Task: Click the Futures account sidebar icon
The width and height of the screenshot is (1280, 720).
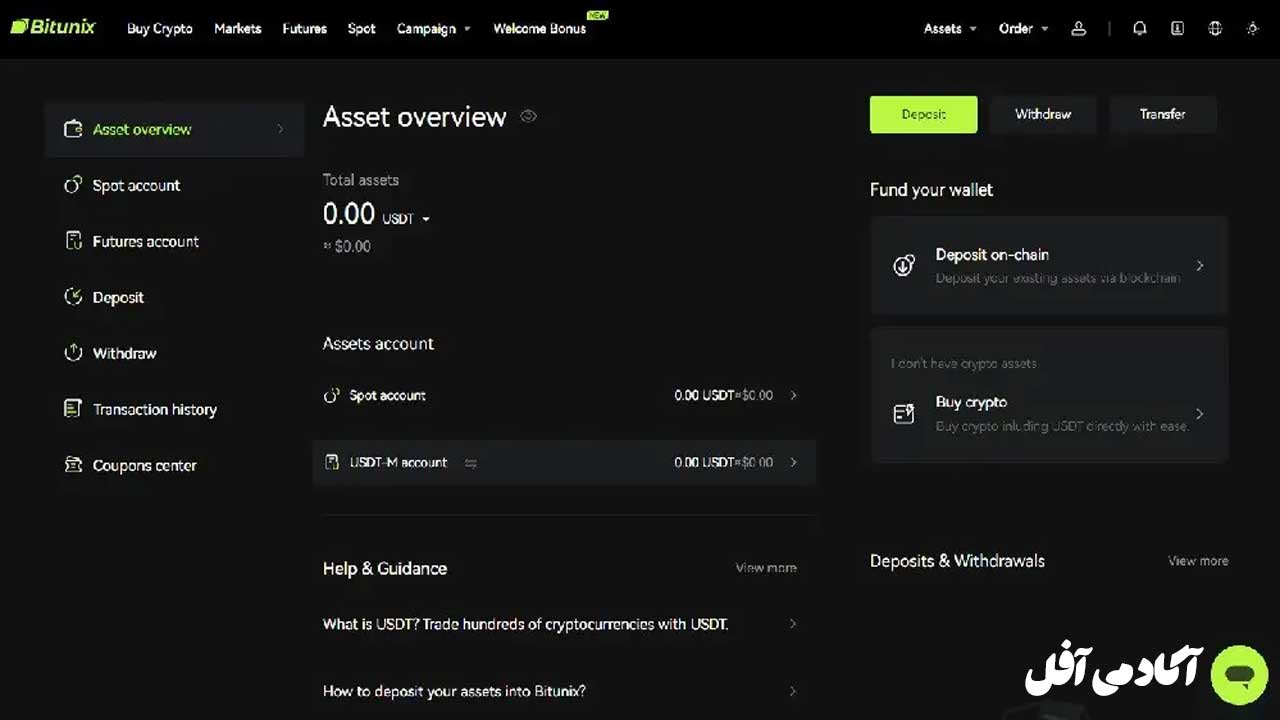Action: pyautogui.click(x=72, y=241)
